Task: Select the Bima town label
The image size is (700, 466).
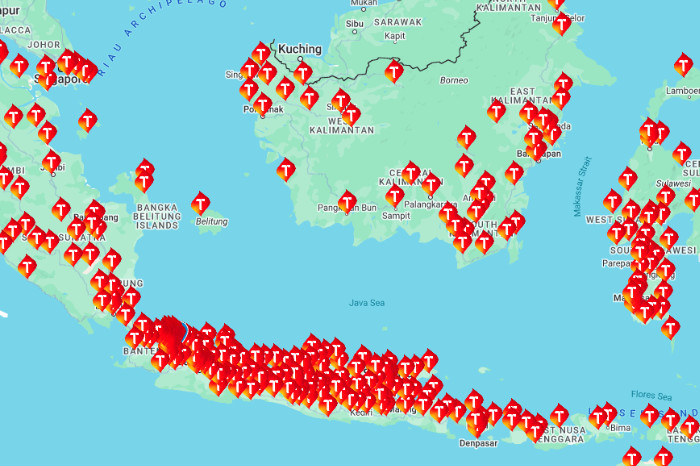Action: [621, 428]
